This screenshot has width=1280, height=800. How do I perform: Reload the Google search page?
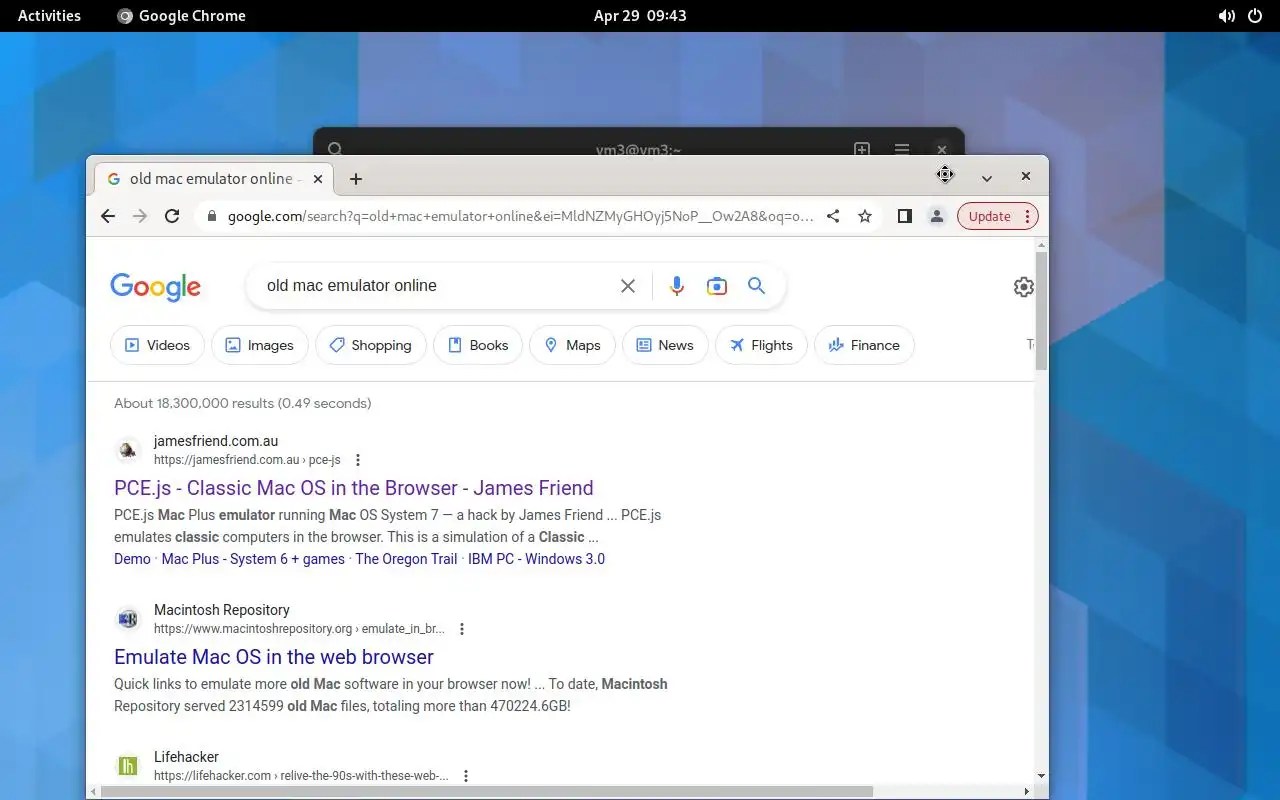tap(172, 216)
